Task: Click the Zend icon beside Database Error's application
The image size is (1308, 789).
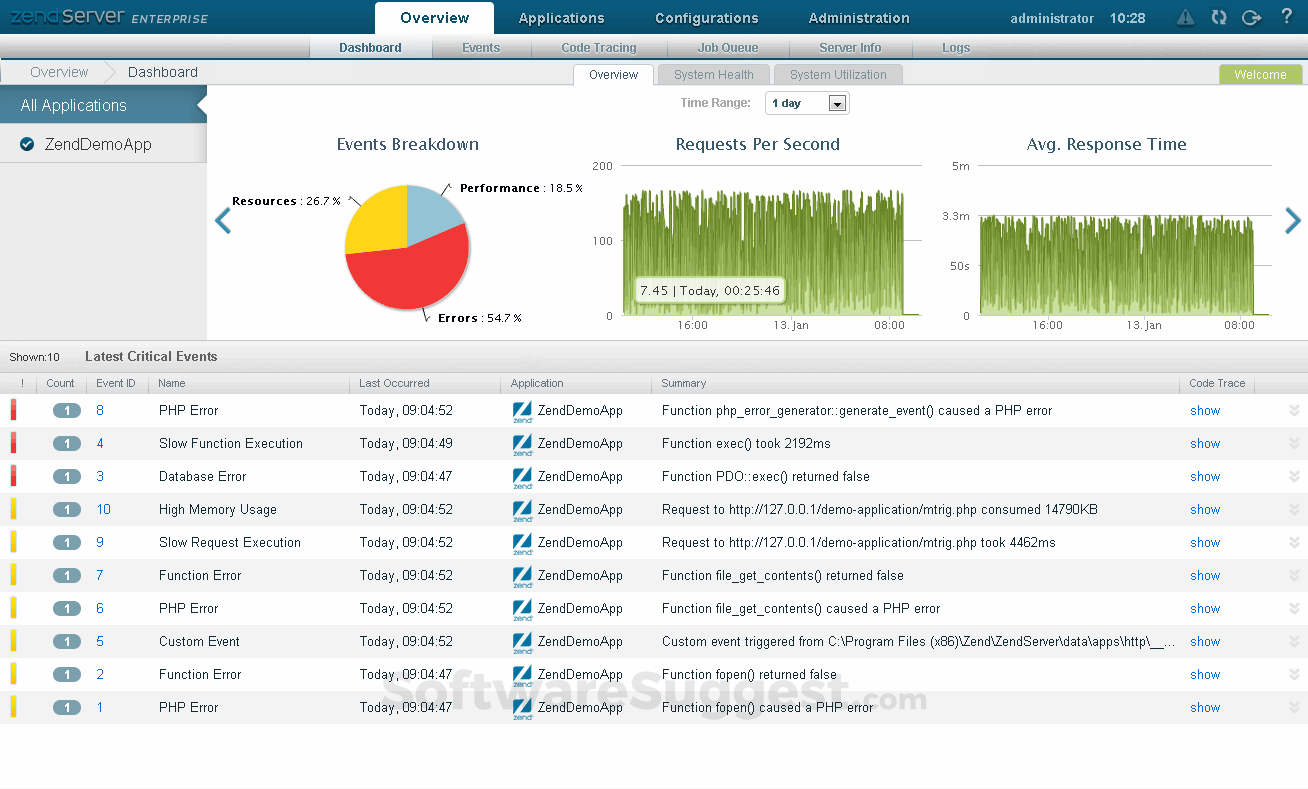Action: point(522,476)
